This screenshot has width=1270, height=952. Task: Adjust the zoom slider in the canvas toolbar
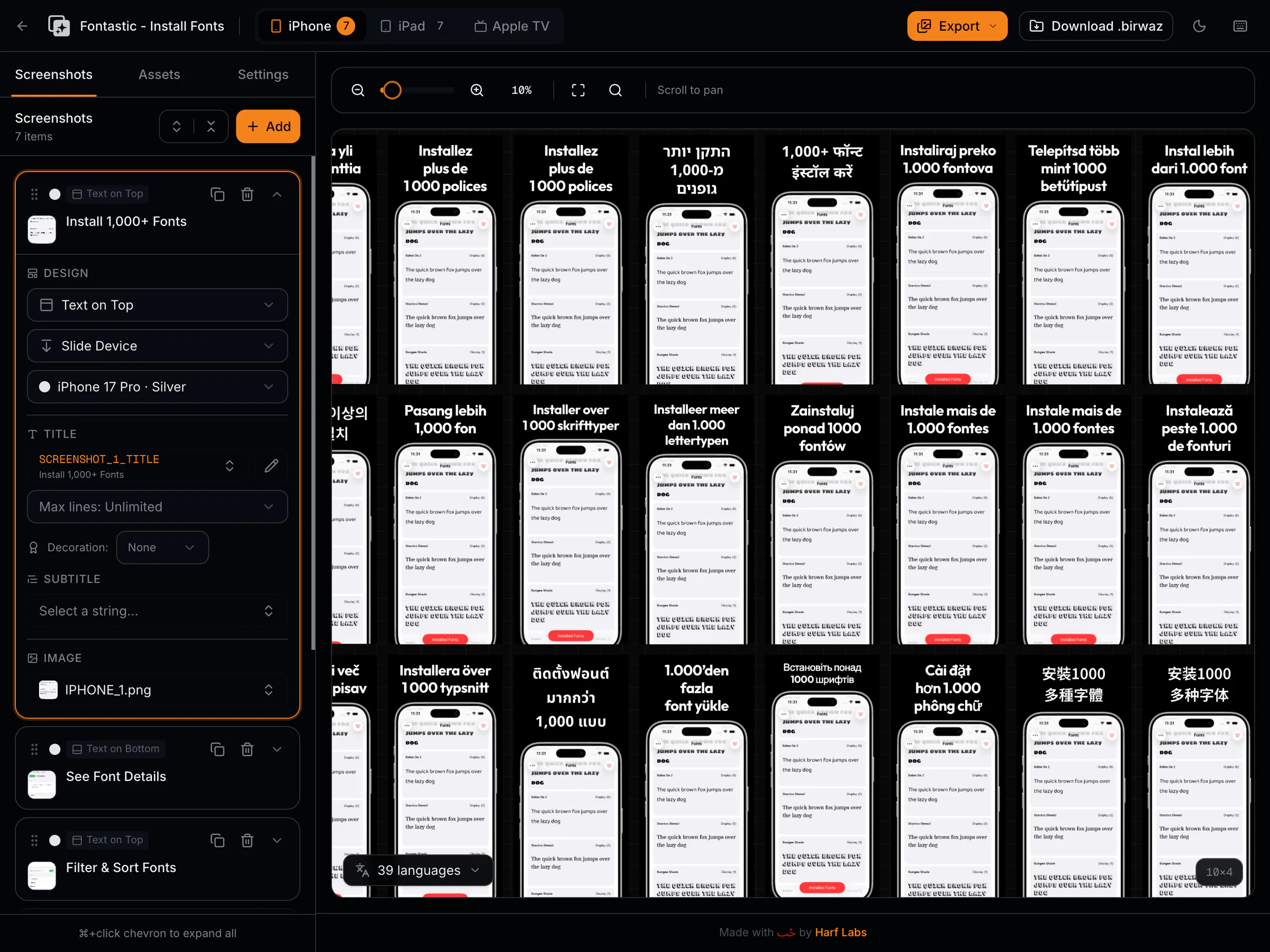point(392,90)
